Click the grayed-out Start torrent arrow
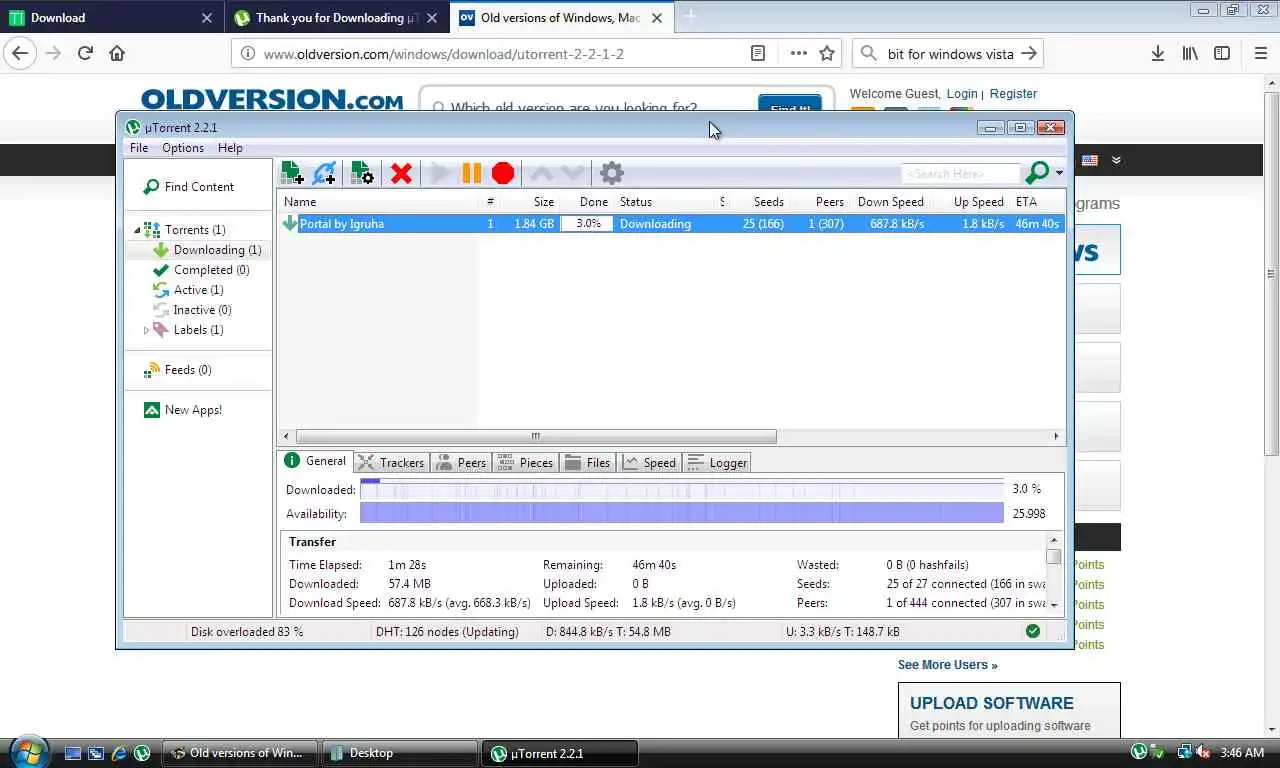The height and width of the screenshot is (768, 1280). (x=439, y=174)
